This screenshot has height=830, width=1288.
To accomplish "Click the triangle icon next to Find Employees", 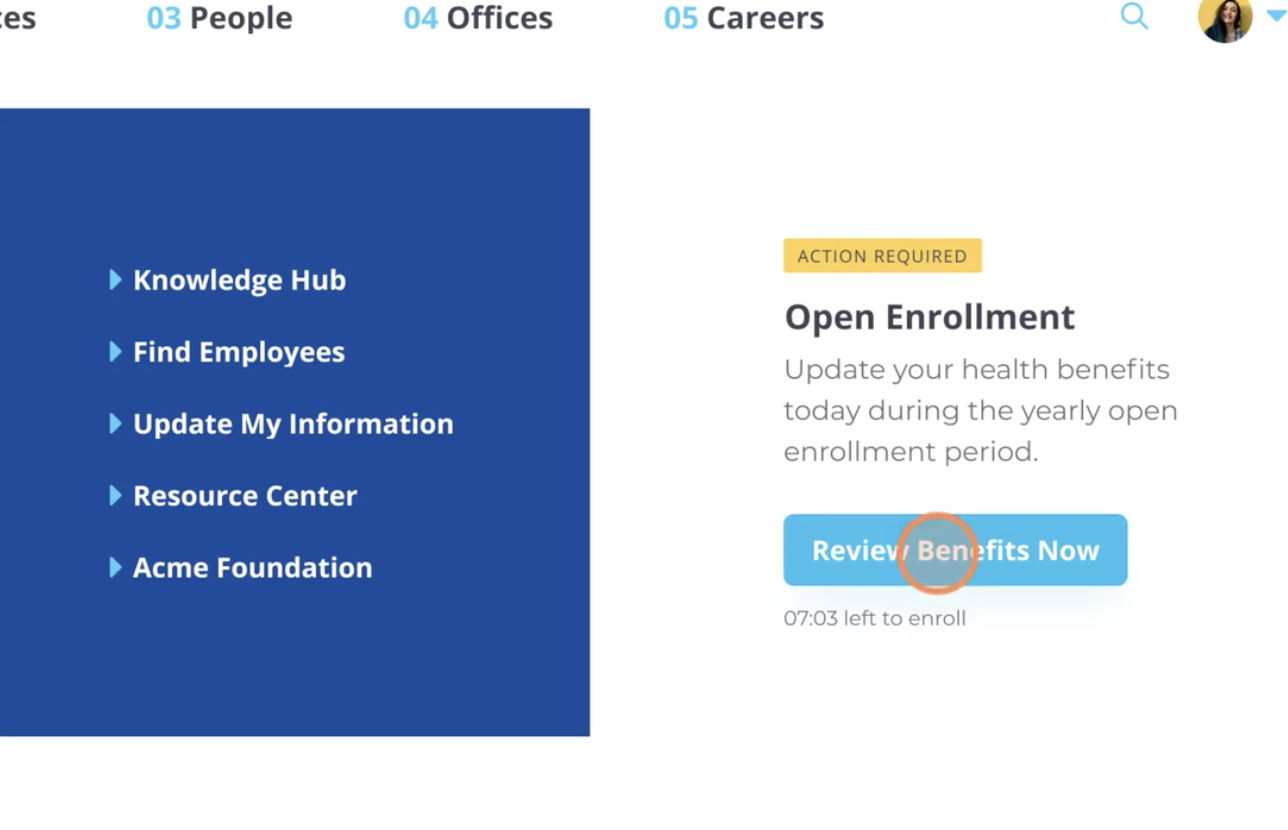I will 115,352.
